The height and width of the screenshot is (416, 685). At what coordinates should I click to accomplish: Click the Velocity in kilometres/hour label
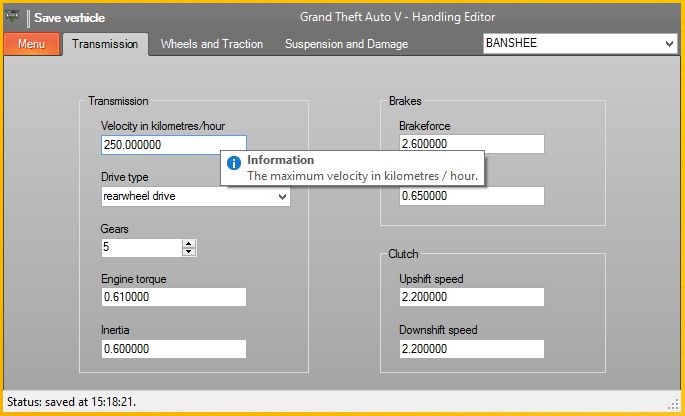click(163, 126)
